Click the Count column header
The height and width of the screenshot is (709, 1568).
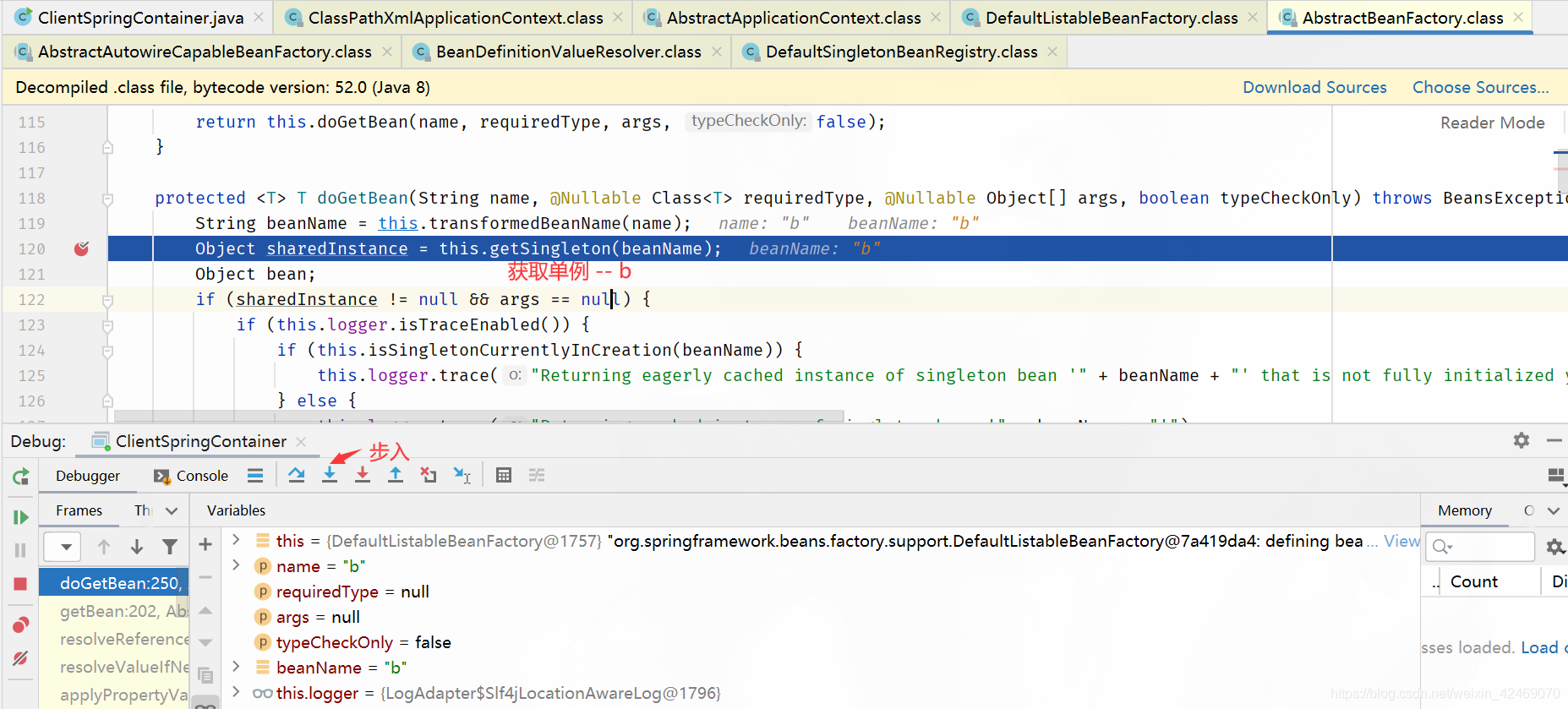coord(1473,581)
